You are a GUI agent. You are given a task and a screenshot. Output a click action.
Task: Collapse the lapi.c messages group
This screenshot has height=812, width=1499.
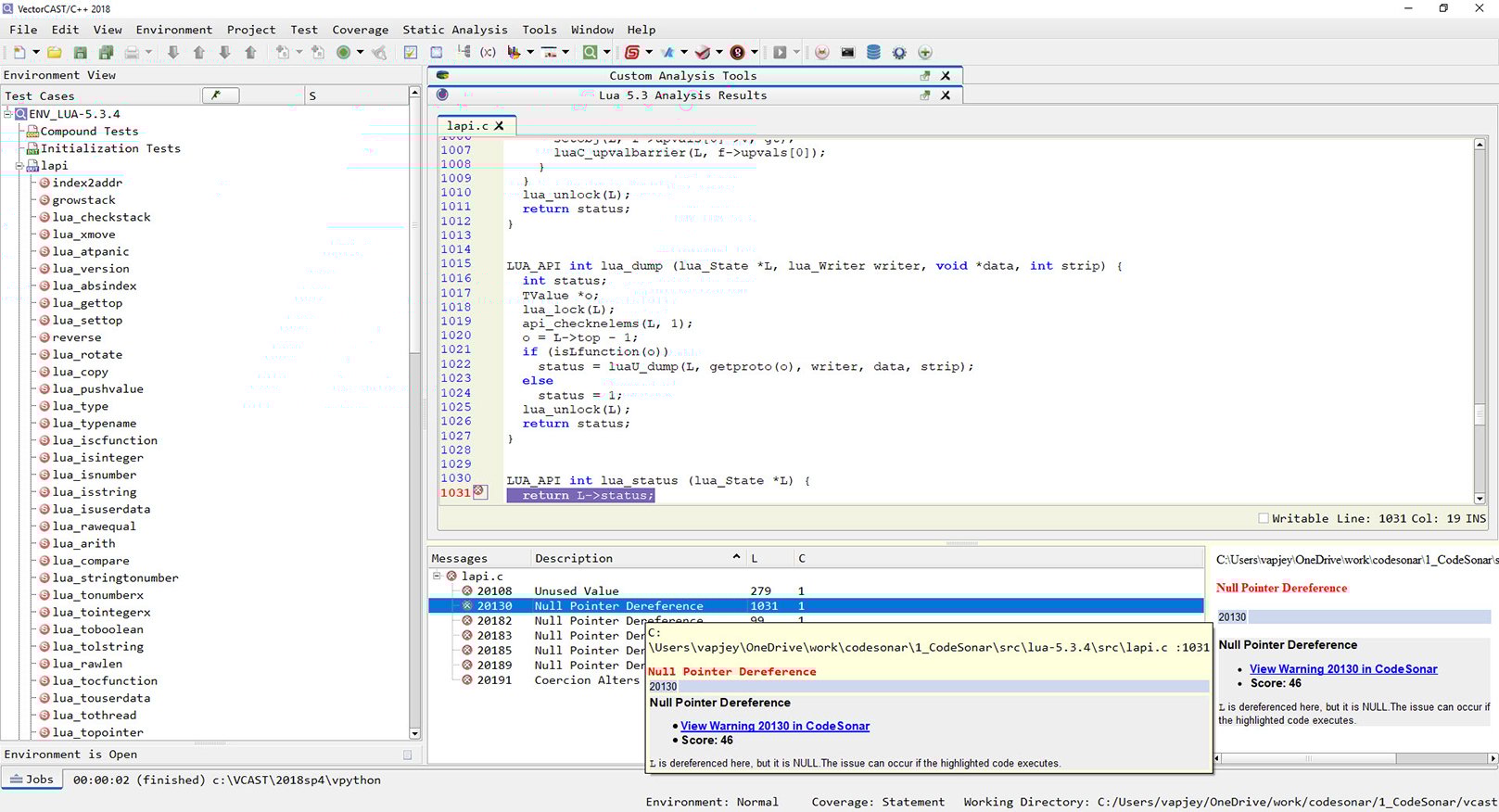[437, 576]
